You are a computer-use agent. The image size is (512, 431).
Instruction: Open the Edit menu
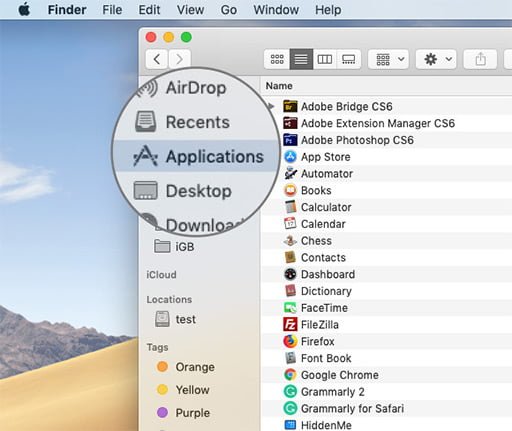point(149,10)
